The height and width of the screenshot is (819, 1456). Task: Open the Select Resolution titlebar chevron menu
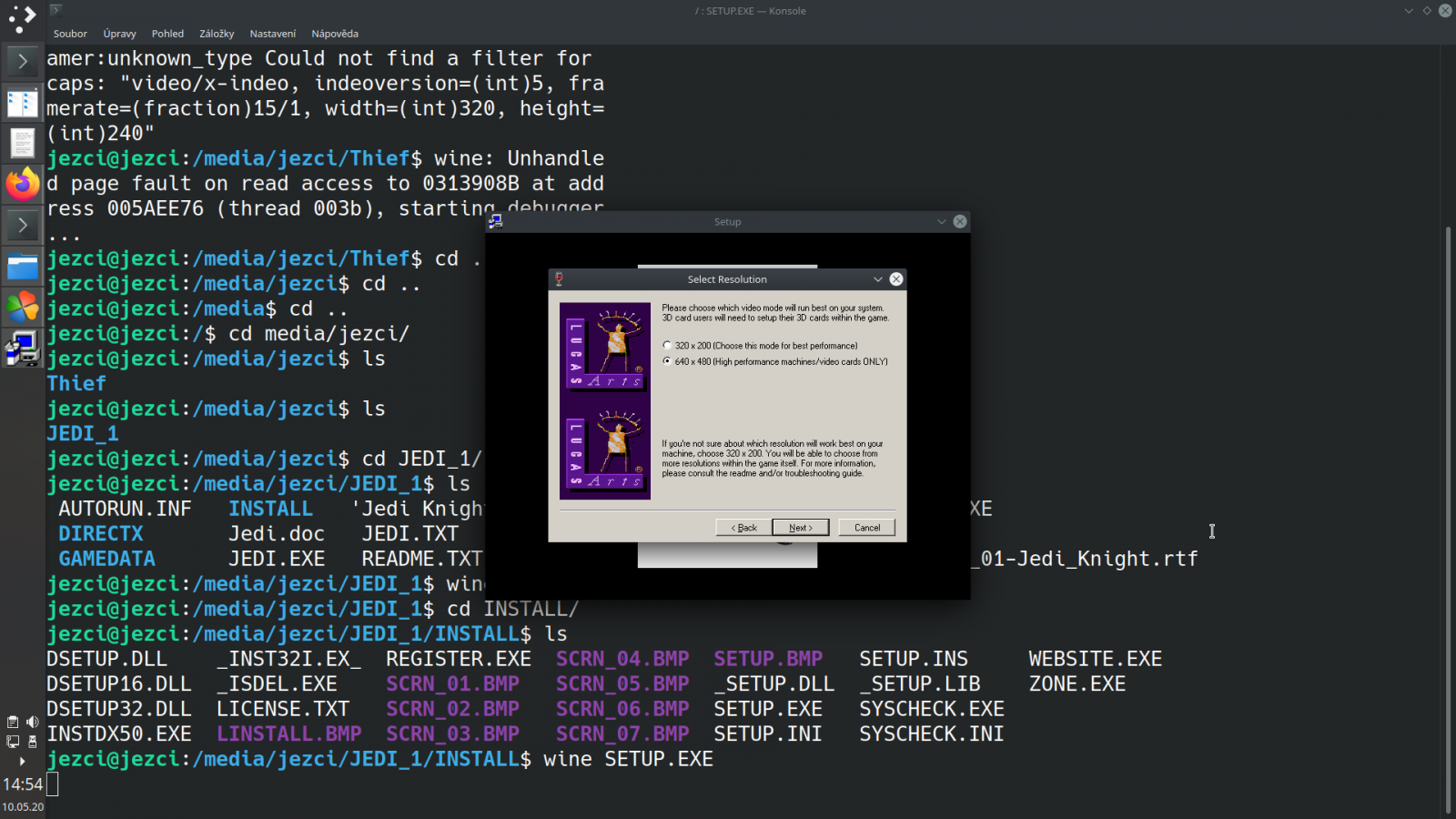pyautogui.click(x=876, y=279)
